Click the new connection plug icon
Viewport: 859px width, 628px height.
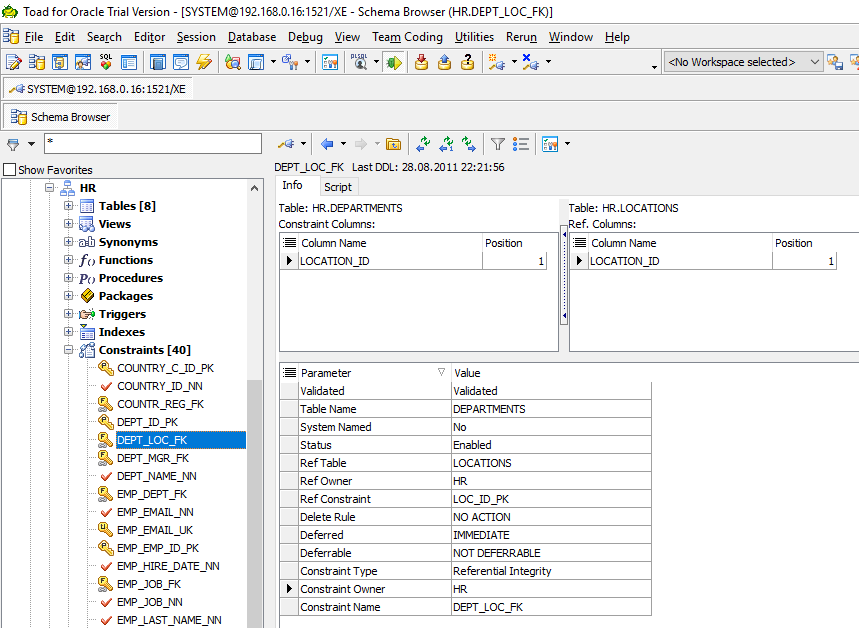click(497, 62)
